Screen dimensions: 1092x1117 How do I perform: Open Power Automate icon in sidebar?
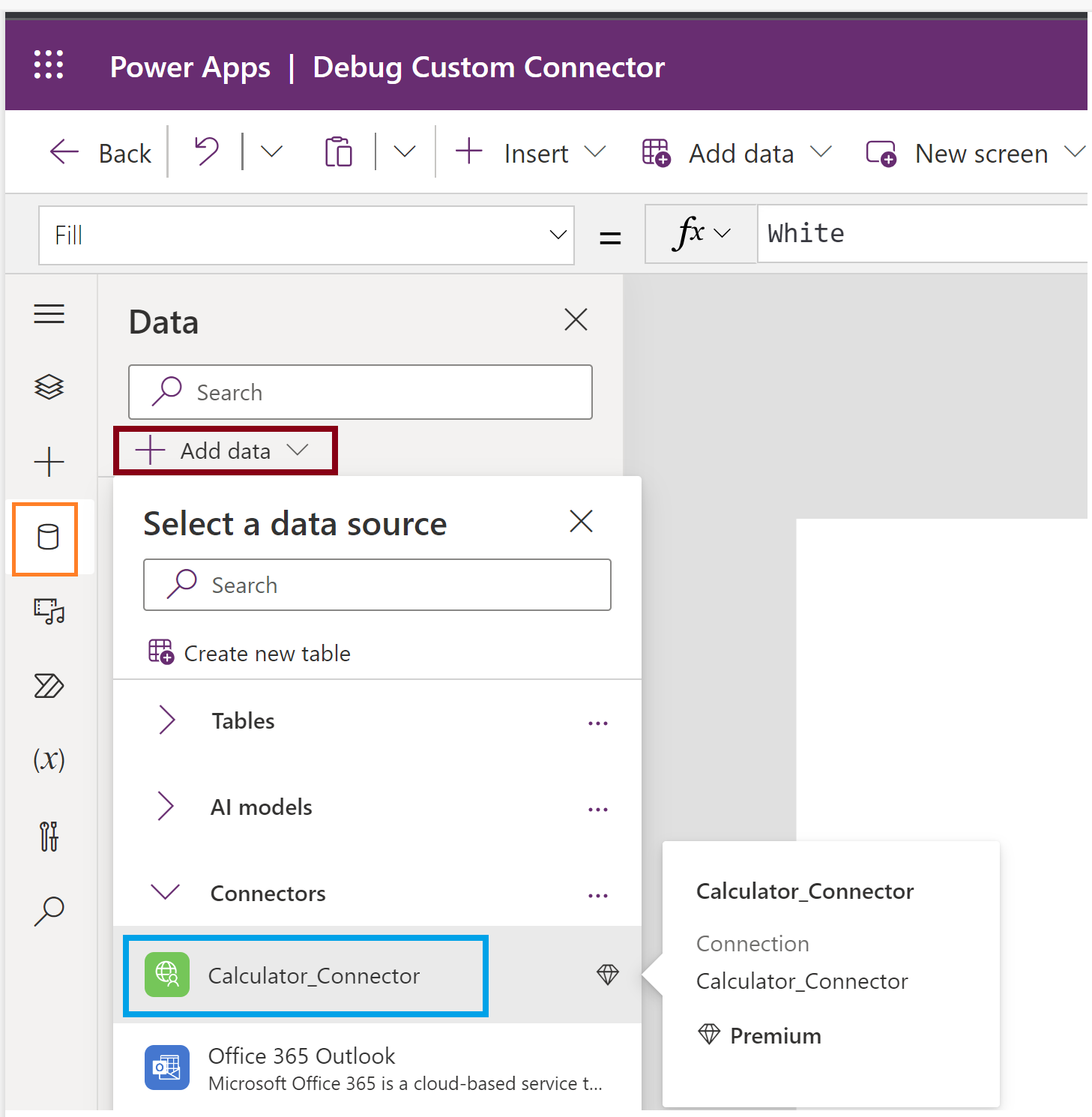point(49,686)
